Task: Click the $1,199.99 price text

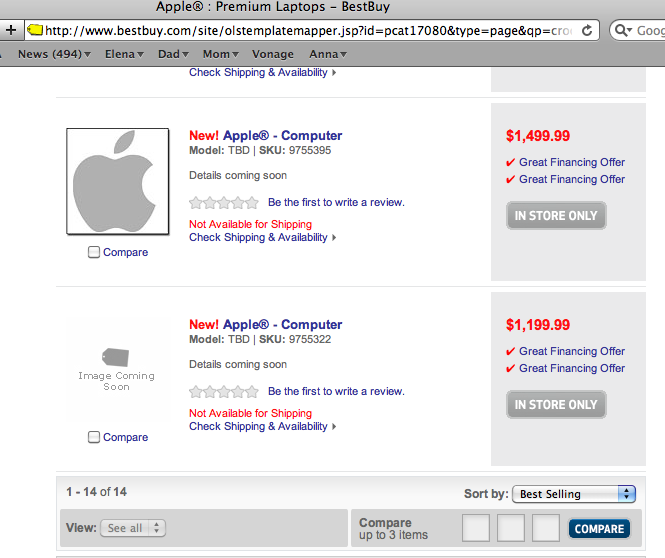Action: pos(538,325)
